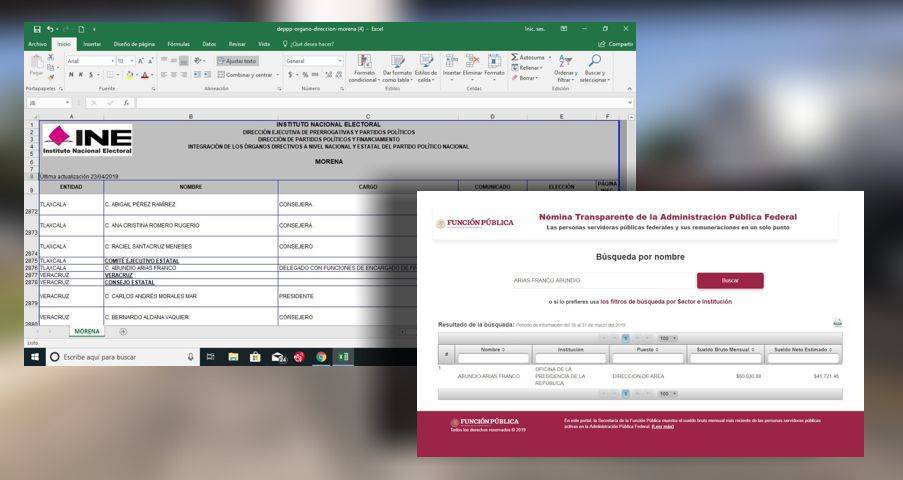Screen dimensions: 903x480
Task: Open Formato condicional menu
Action: tap(363, 69)
